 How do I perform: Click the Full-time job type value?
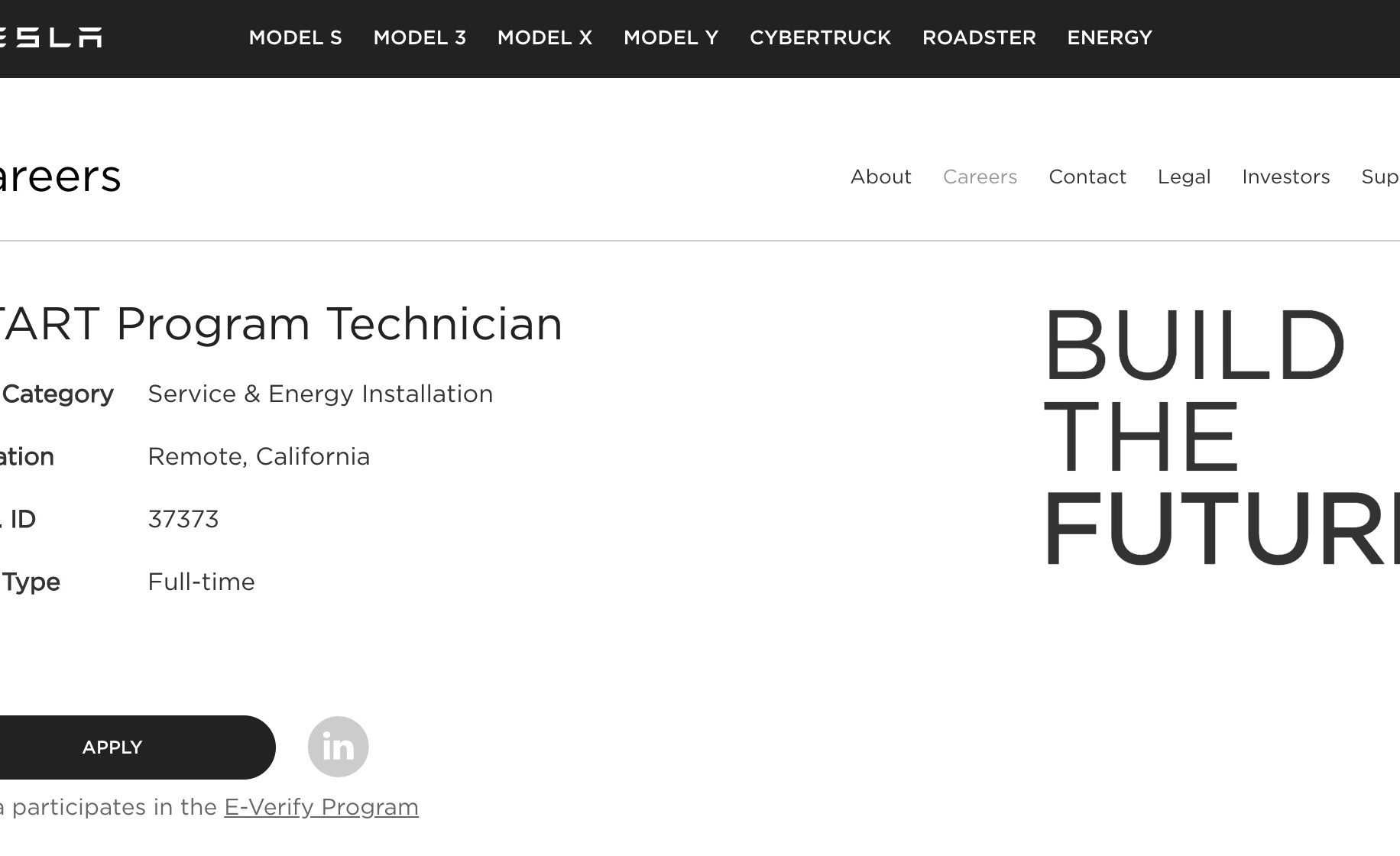(201, 582)
